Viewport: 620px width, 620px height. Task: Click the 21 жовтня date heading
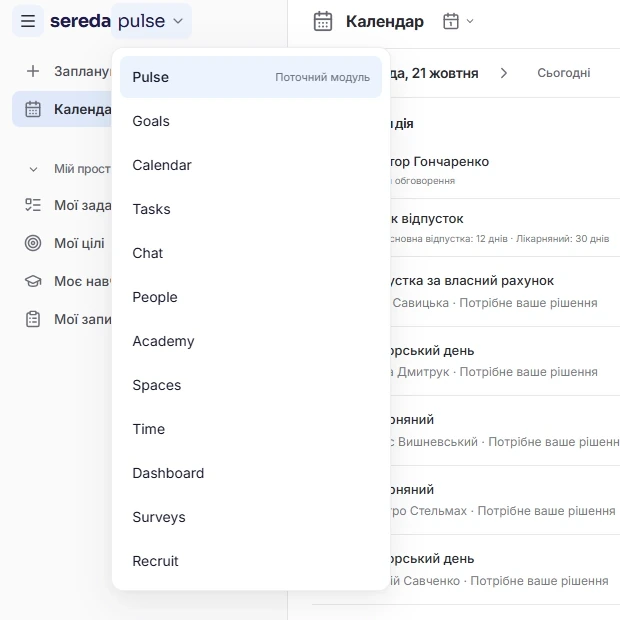pos(434,73)
